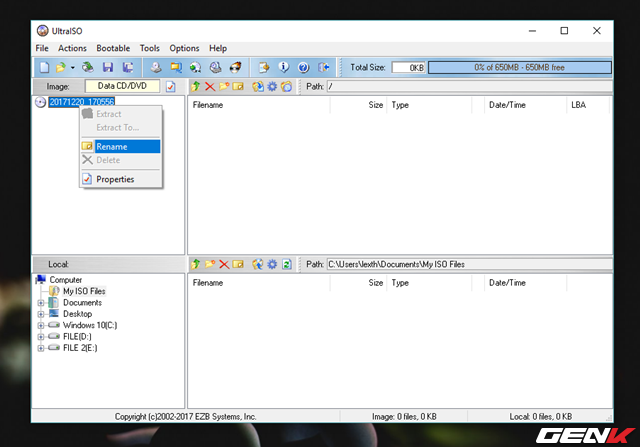
Task: Click the gear icon in Local toolbar
Action: [x=272, y=264]
